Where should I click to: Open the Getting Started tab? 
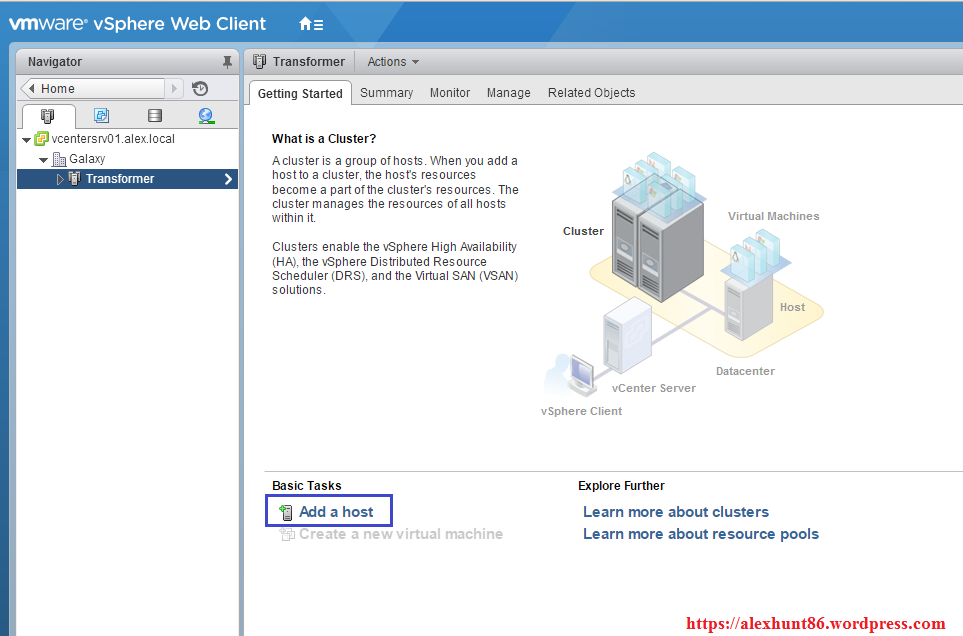(x=300, y=93)
